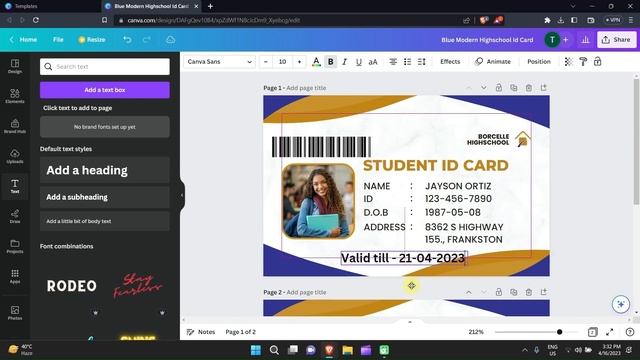Image resolution: width=640 pixels, height=360 pixels.
Task: Decrease font size with minus button
Action: pyautogui.click(x=266, y=62)
